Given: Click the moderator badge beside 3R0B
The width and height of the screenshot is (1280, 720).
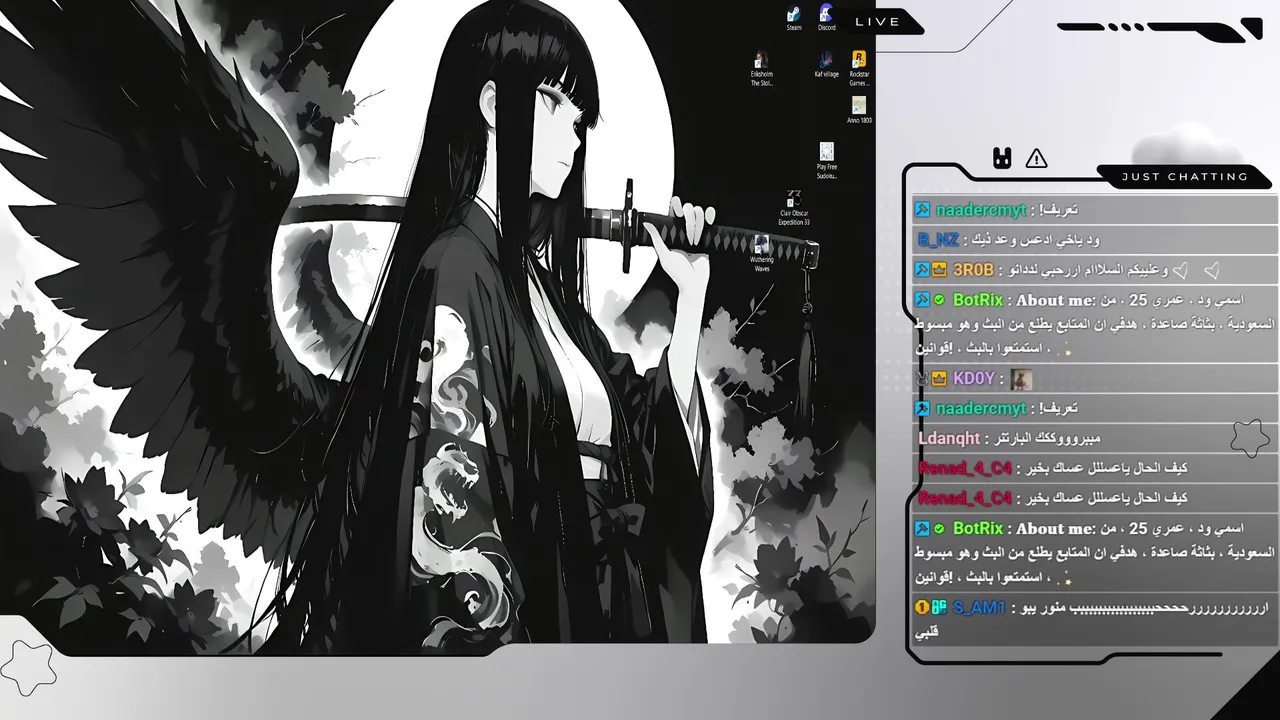Looking at the screenshot, I should [922, 270].
